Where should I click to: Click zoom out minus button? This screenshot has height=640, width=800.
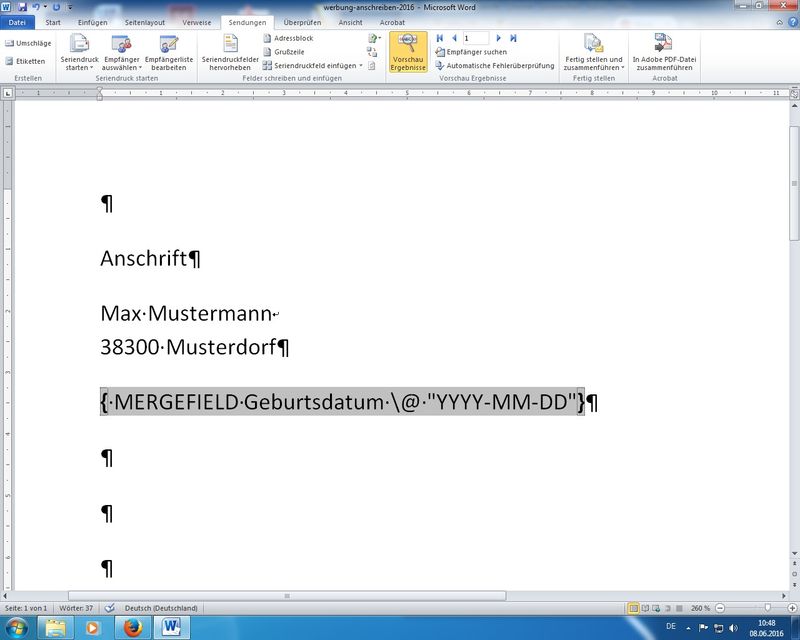(720, 608)
